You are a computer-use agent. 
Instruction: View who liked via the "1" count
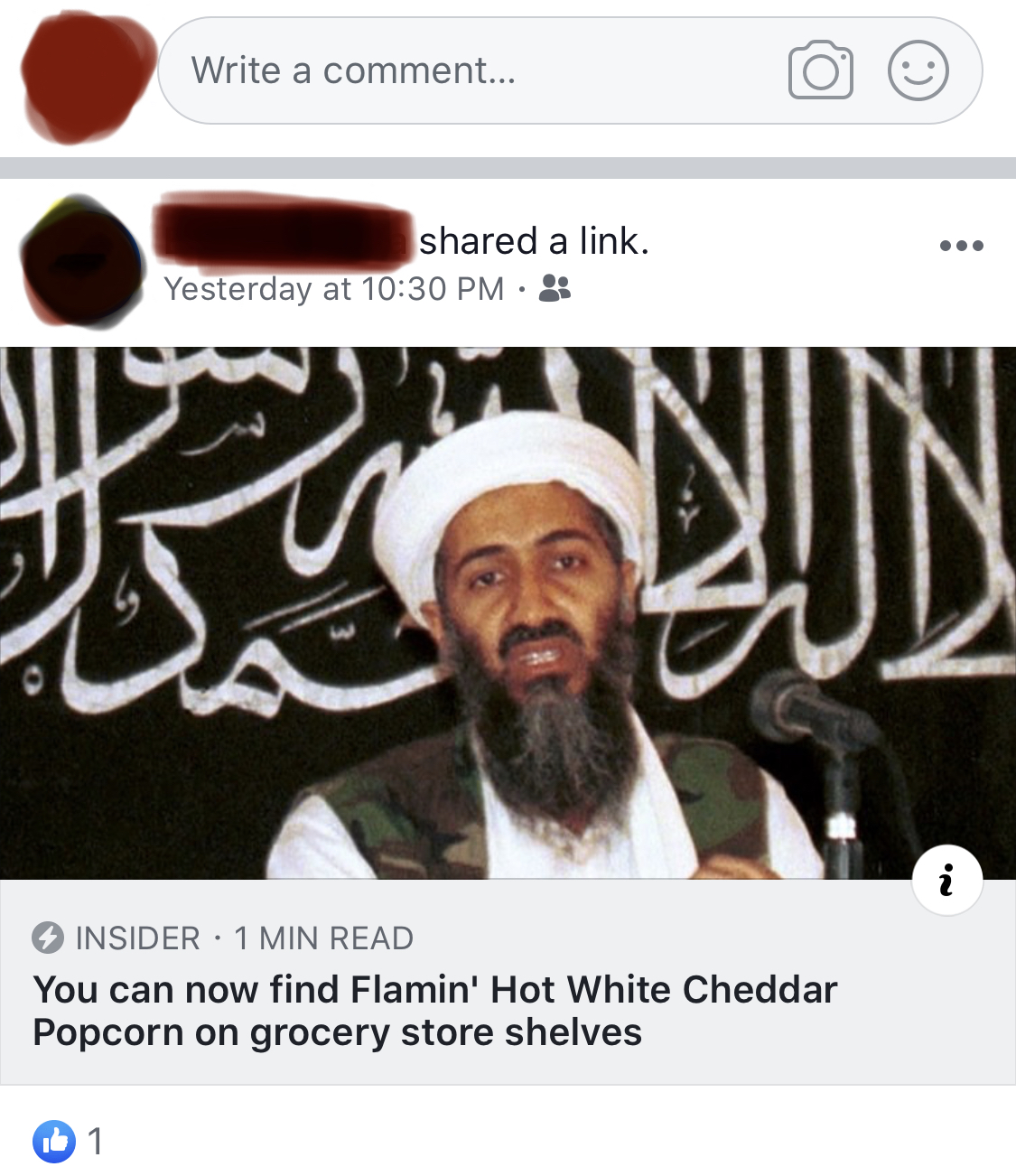pos(95,1143)
